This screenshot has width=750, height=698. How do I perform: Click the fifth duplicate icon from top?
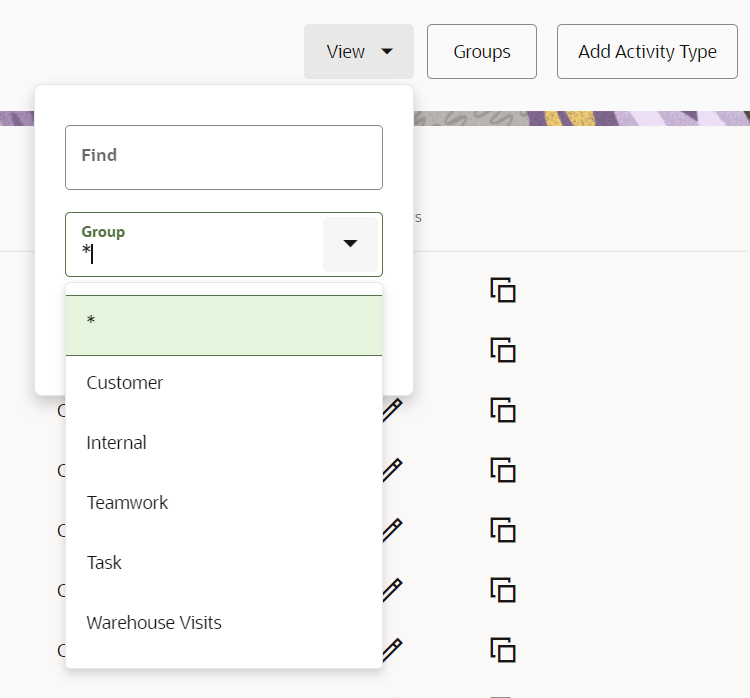pos(503,531)
